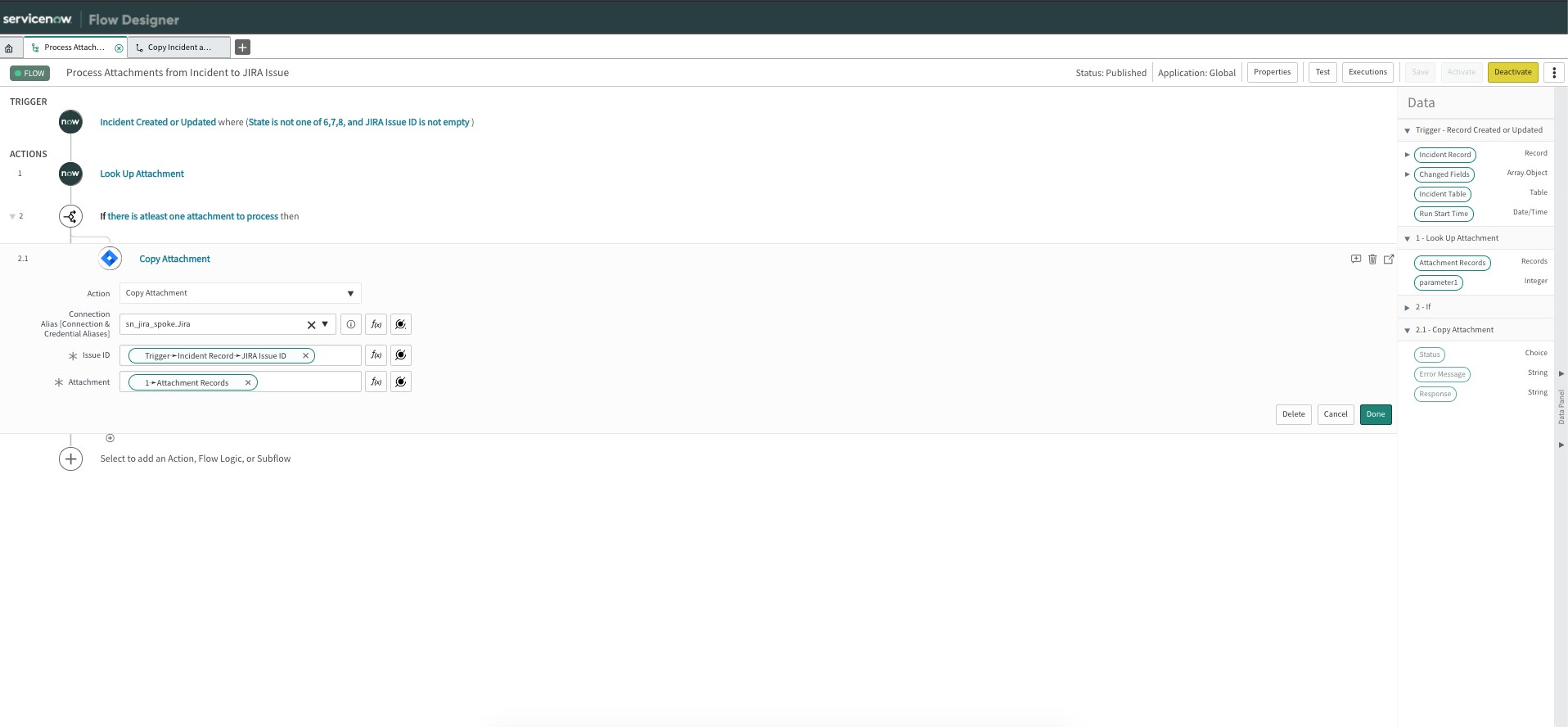Viewport: 1568px width, 727px height.
Task: Open script editor for Attachment field
Action: point(376,382)
